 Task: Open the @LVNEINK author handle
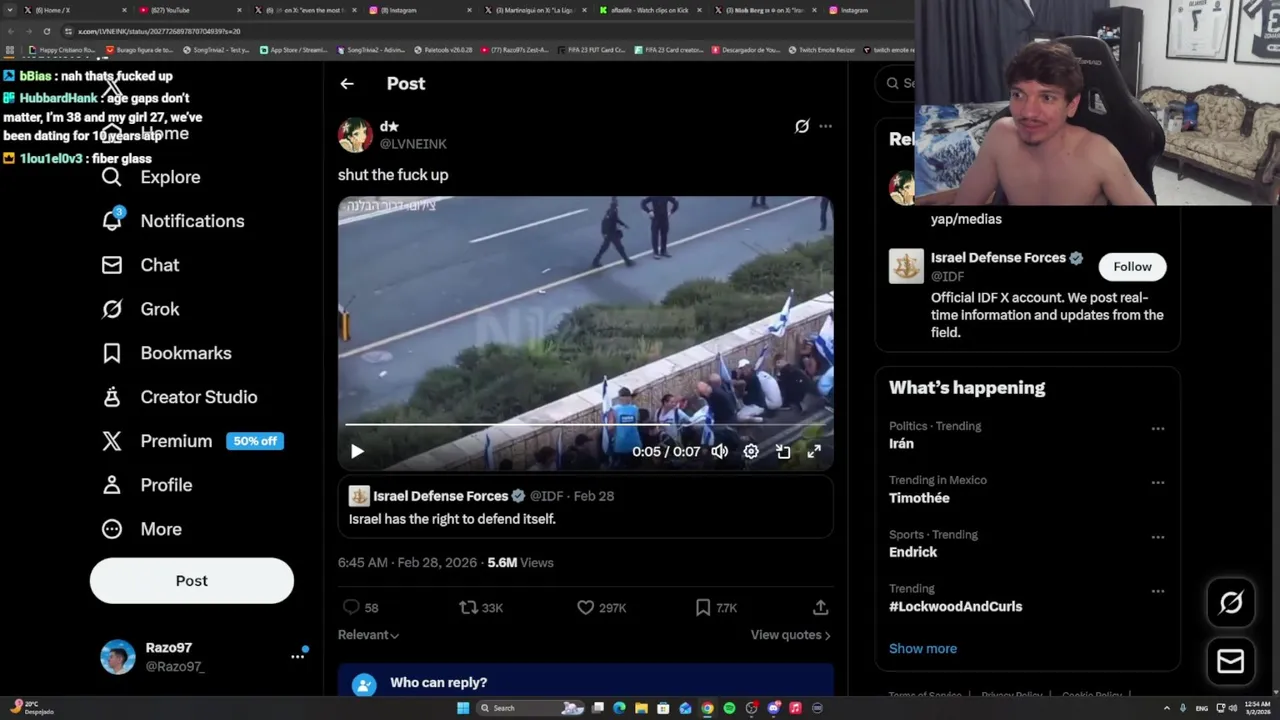click(x=413, y=144)
